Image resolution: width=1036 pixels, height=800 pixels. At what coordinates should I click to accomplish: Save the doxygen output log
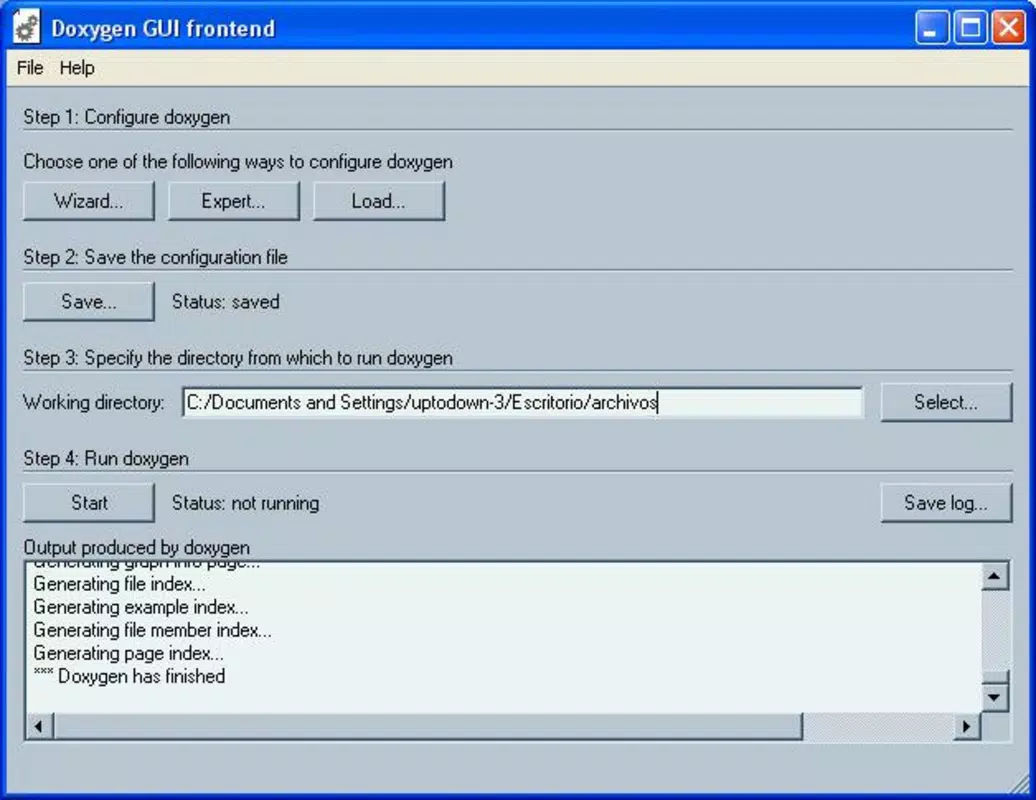pos(946,503)
